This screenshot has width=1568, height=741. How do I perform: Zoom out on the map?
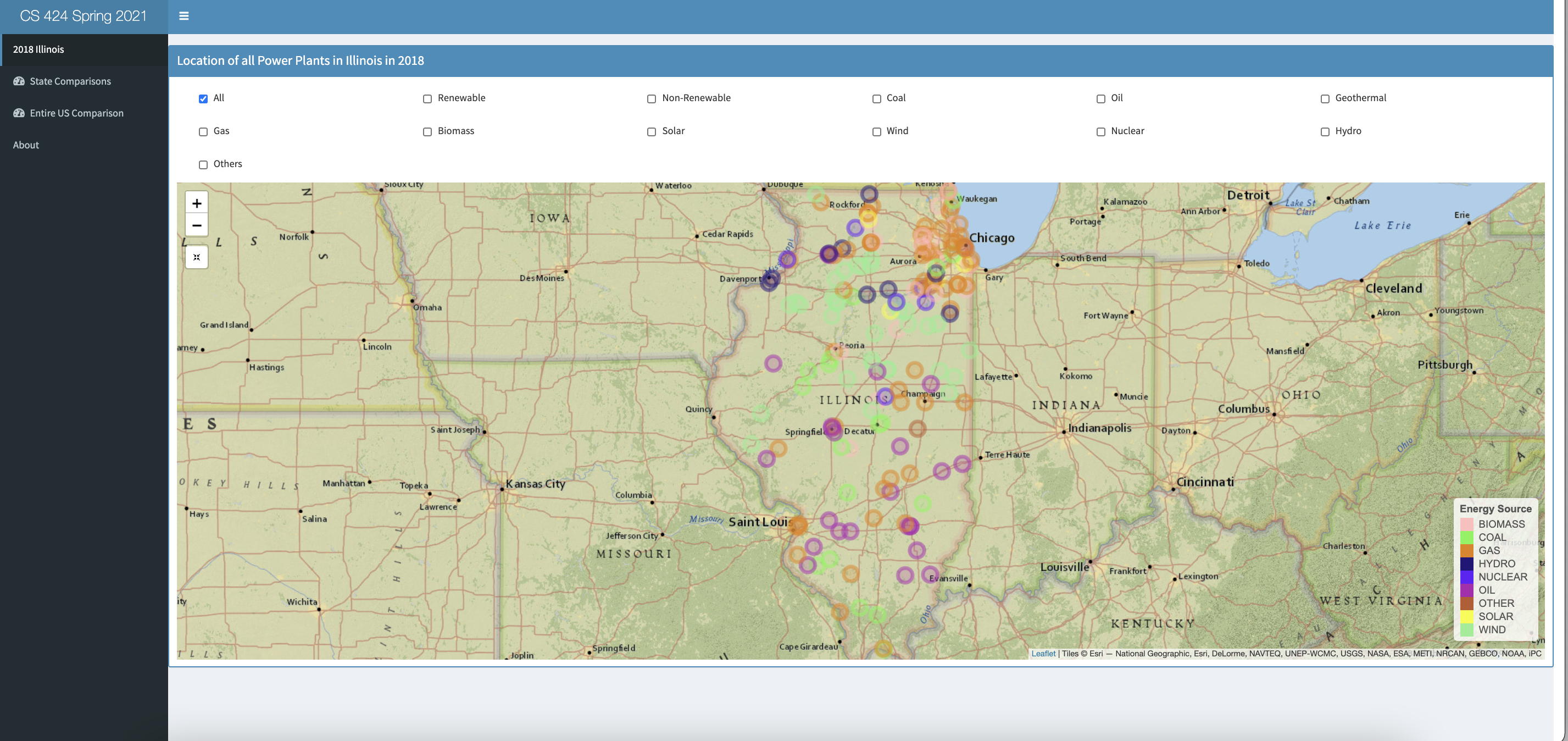pos(197,225)
